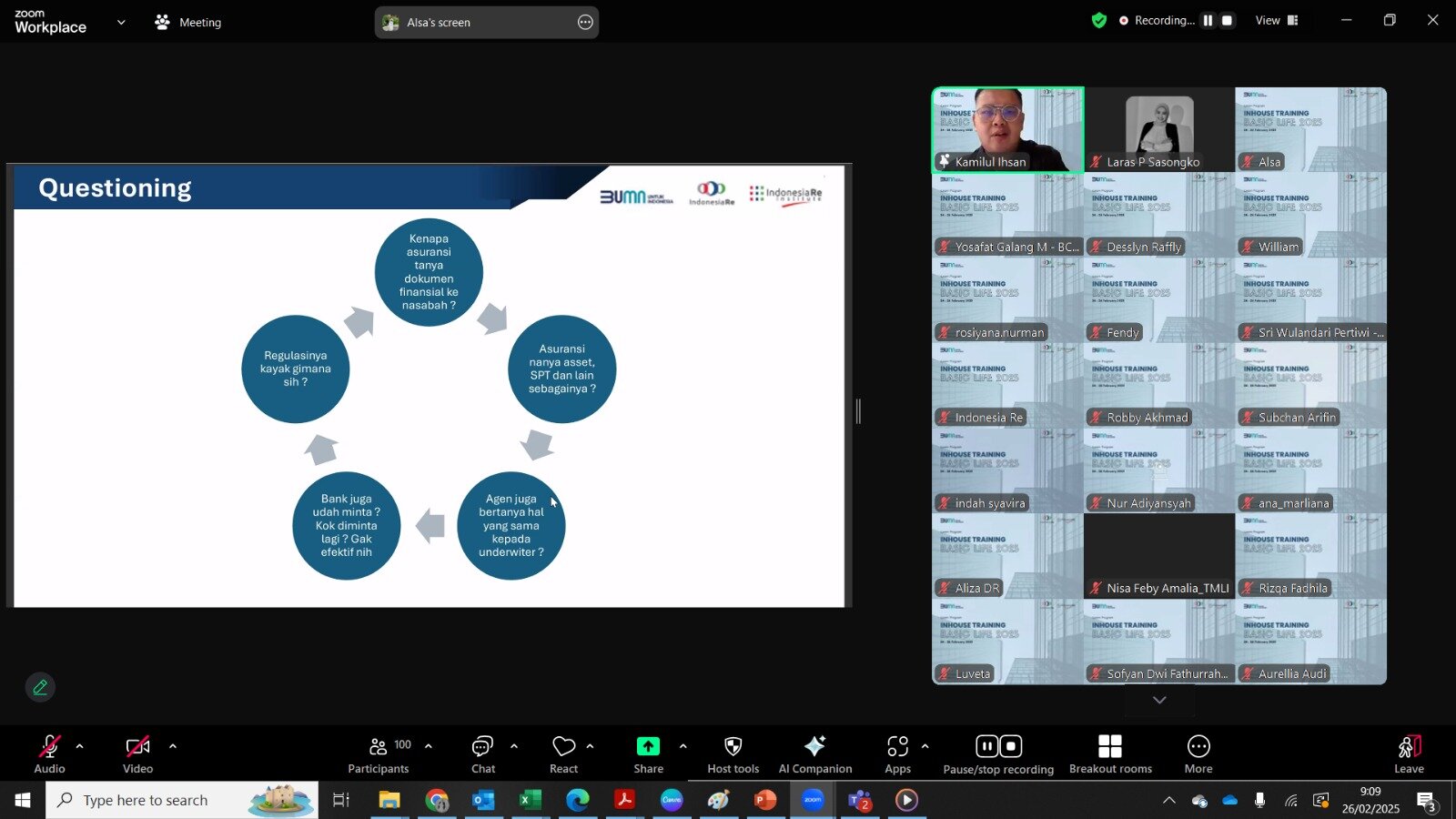The height and width of the screenshot is (819, 1456).
Task: Show next page of participant thumbnails
Action: pos(1159,700)
